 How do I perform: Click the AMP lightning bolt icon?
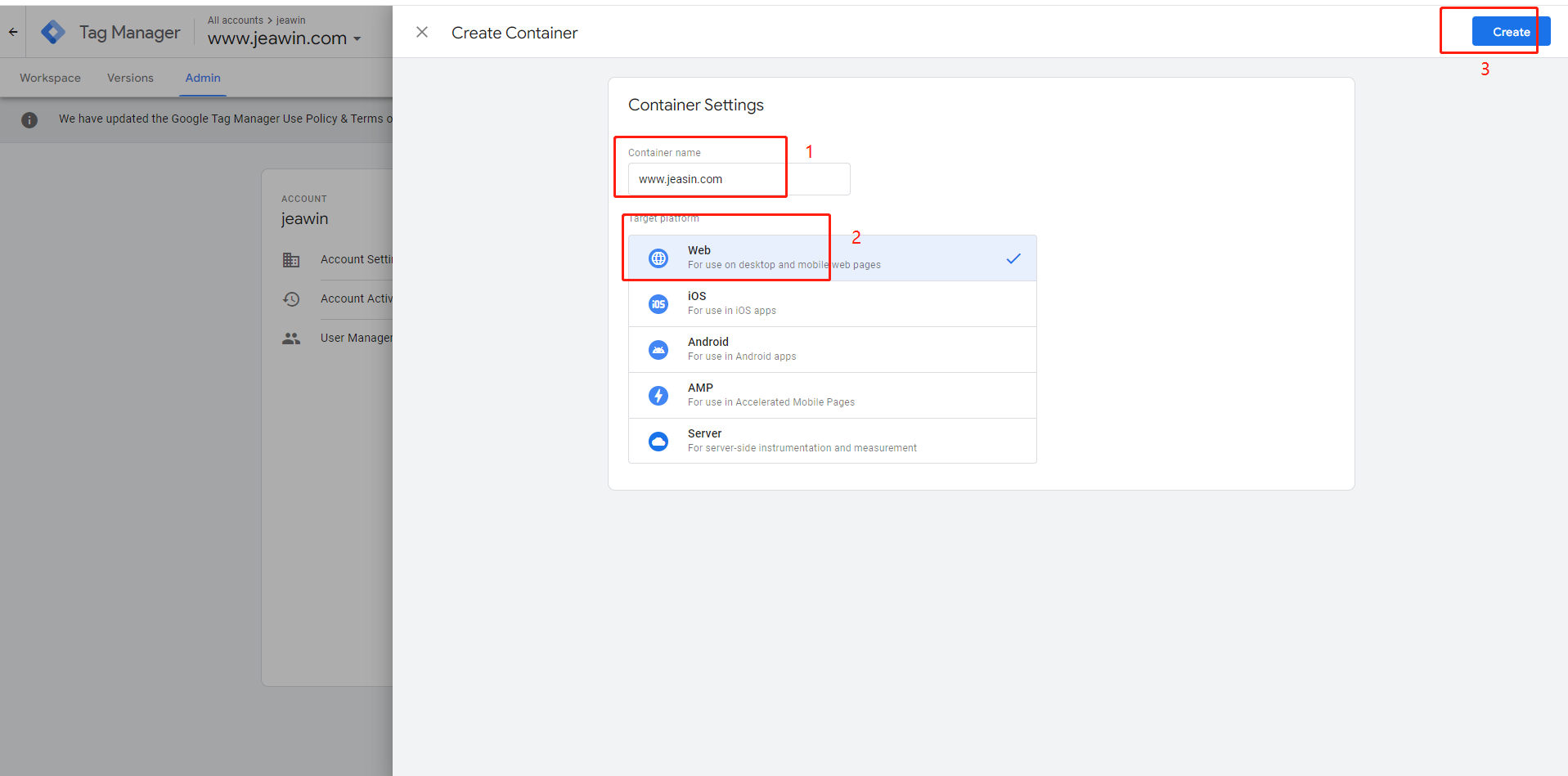click(658, 396)
